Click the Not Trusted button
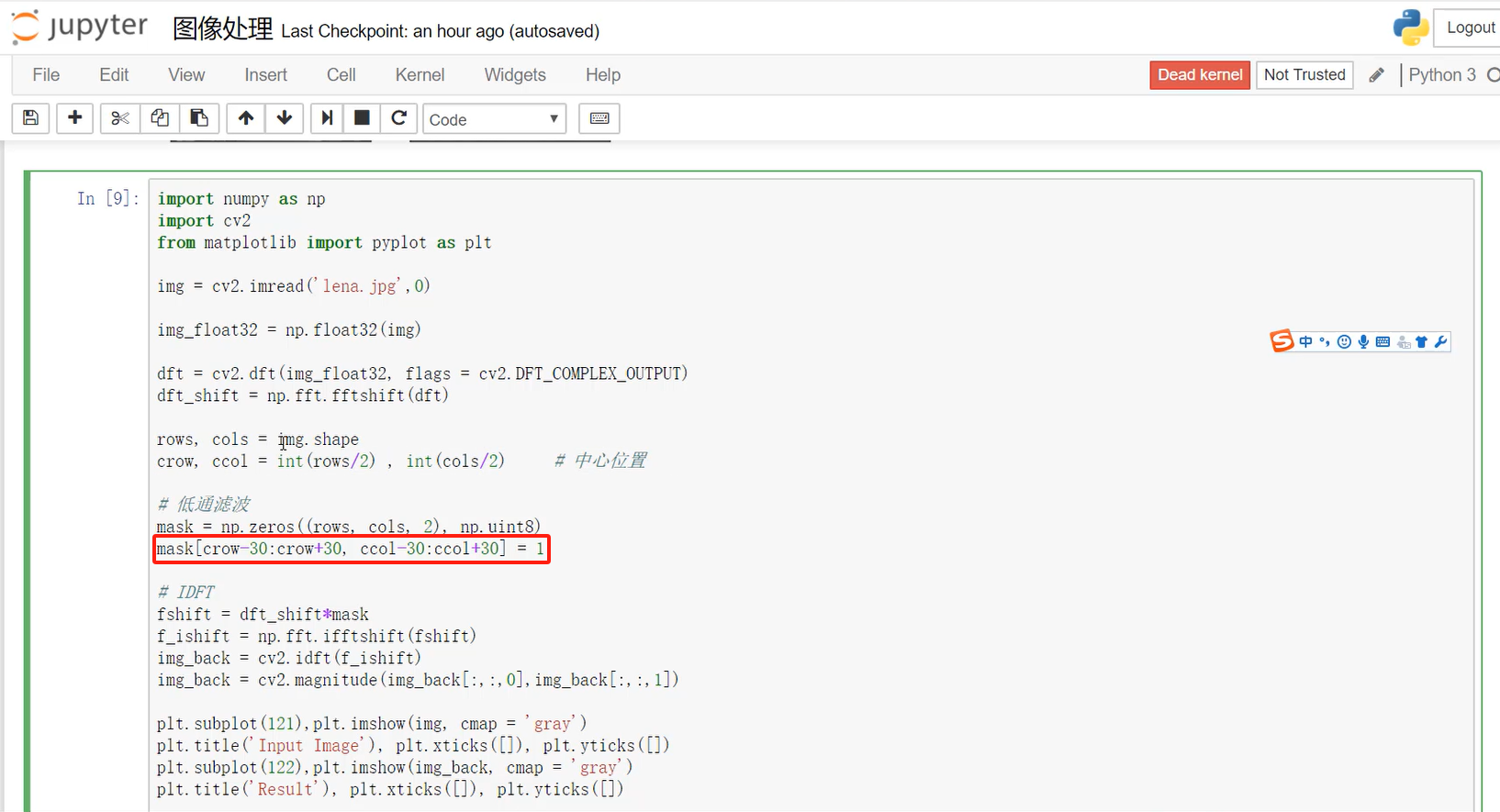 1304,75
